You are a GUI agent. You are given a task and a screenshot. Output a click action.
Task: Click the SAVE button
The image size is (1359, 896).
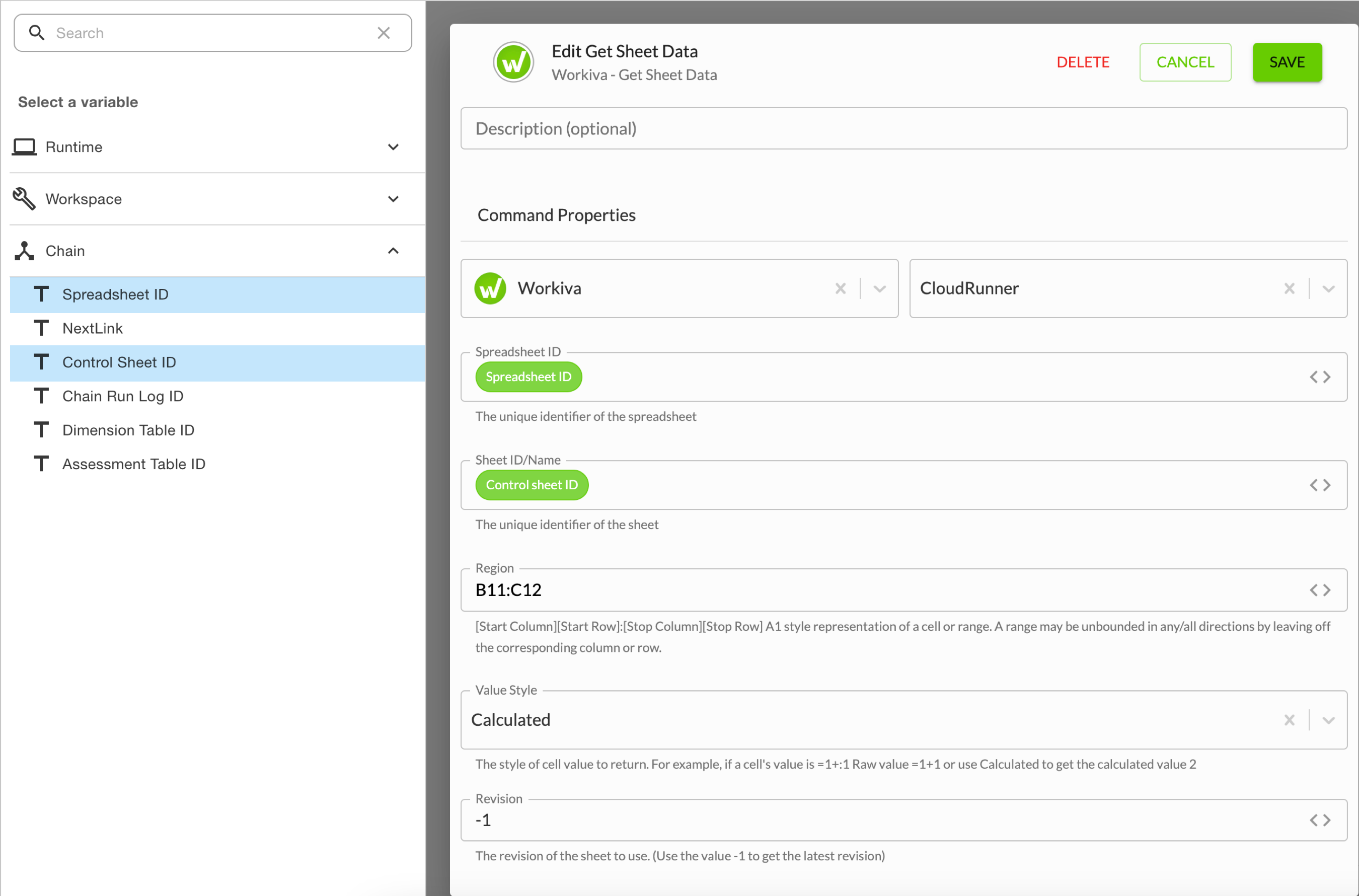[1287, 62]
